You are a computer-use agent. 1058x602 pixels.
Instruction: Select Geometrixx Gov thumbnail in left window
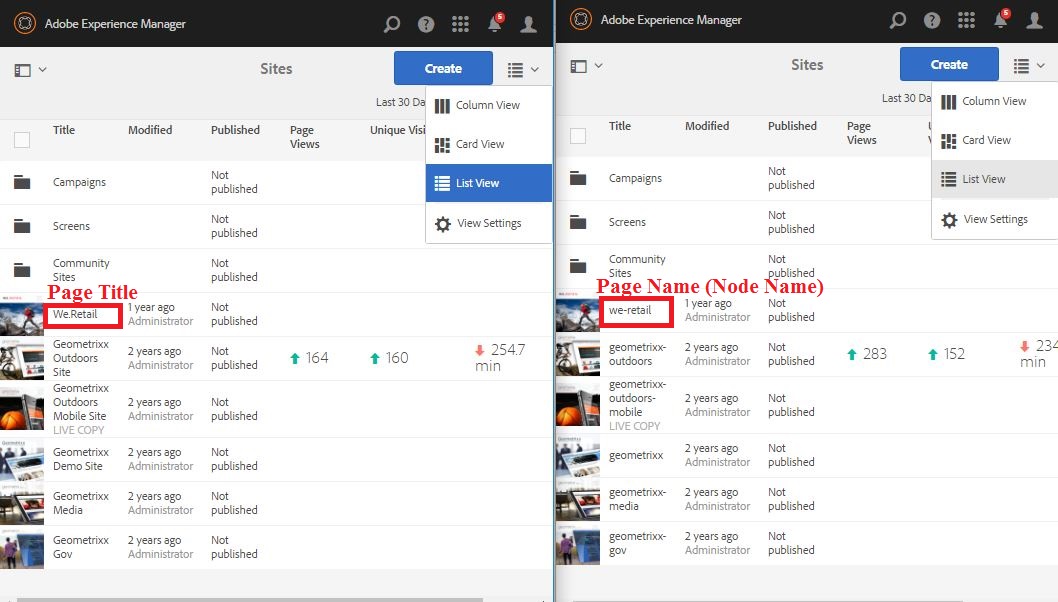tap(22, 547)
